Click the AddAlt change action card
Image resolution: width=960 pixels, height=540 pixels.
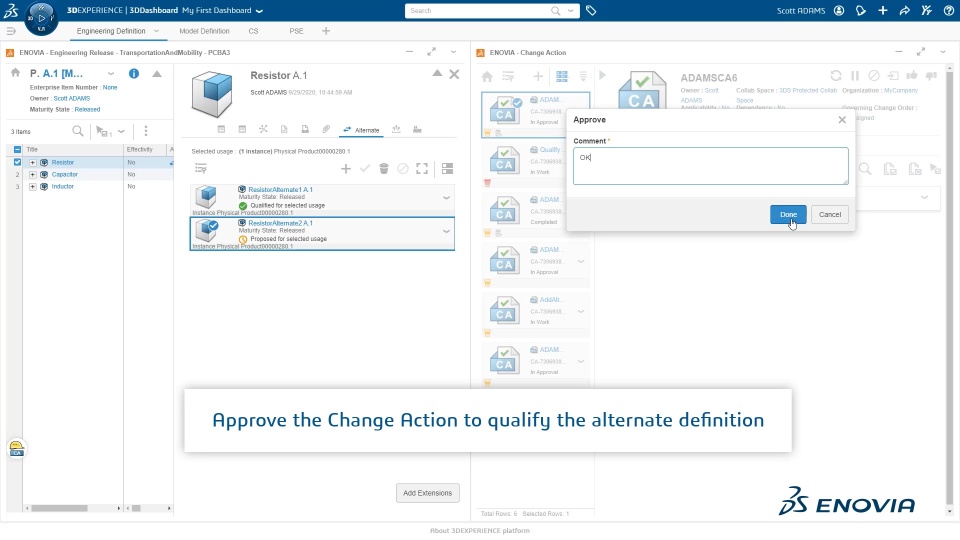pyautogui.click(x=536, y=314)
